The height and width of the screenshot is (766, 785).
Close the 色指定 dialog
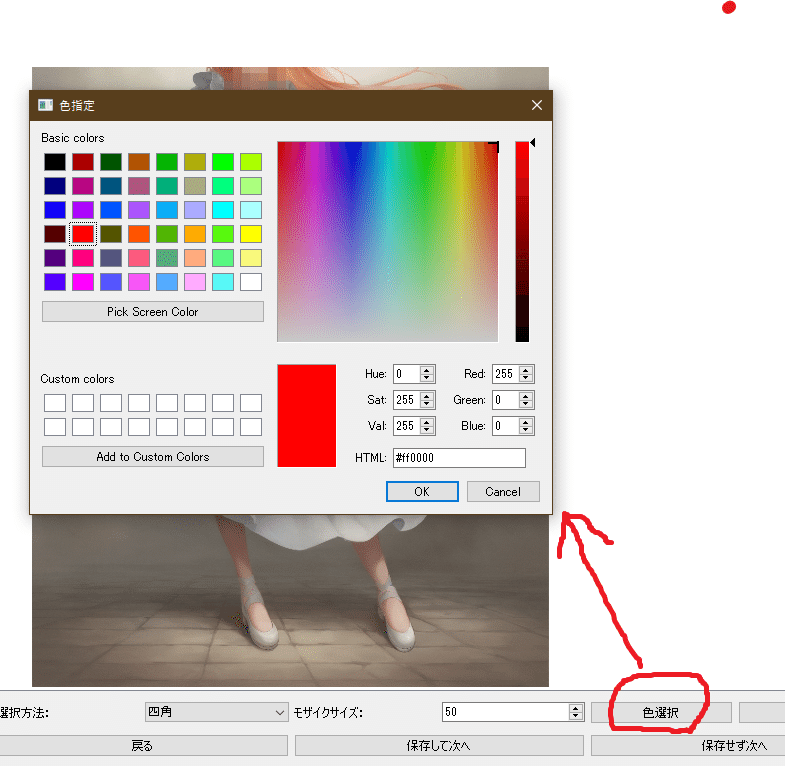tap(537, 105)
